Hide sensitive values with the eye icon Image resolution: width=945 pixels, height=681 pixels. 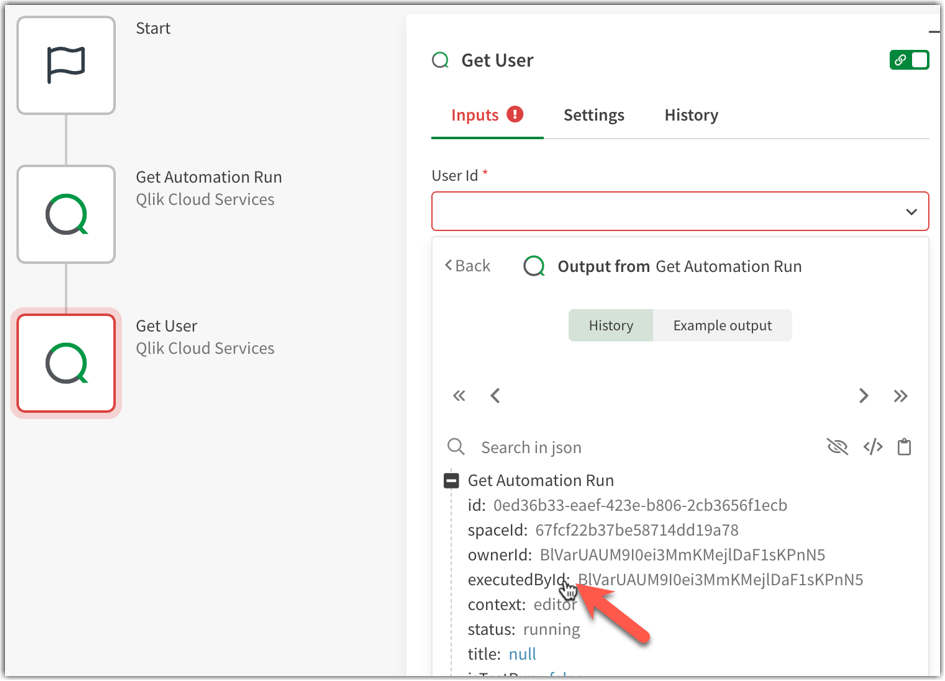837,446
